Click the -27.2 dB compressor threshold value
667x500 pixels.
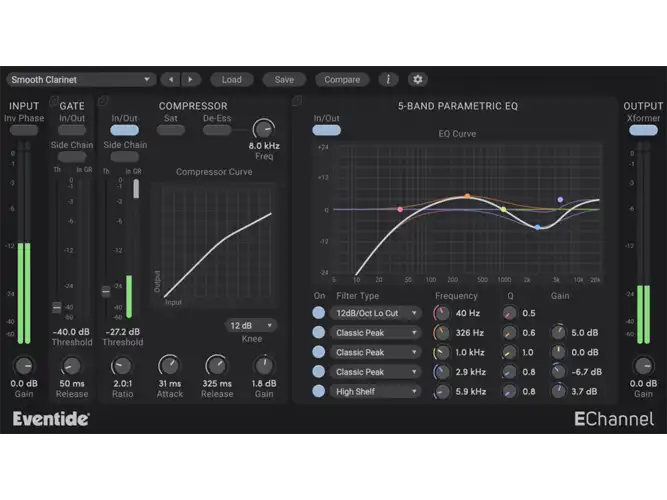coord(123,332)
